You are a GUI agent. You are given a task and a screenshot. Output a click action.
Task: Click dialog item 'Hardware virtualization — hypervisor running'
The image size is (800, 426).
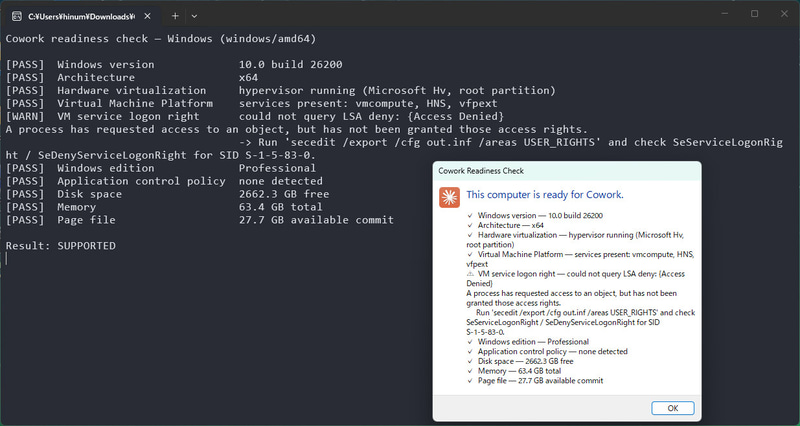(575, 240)
